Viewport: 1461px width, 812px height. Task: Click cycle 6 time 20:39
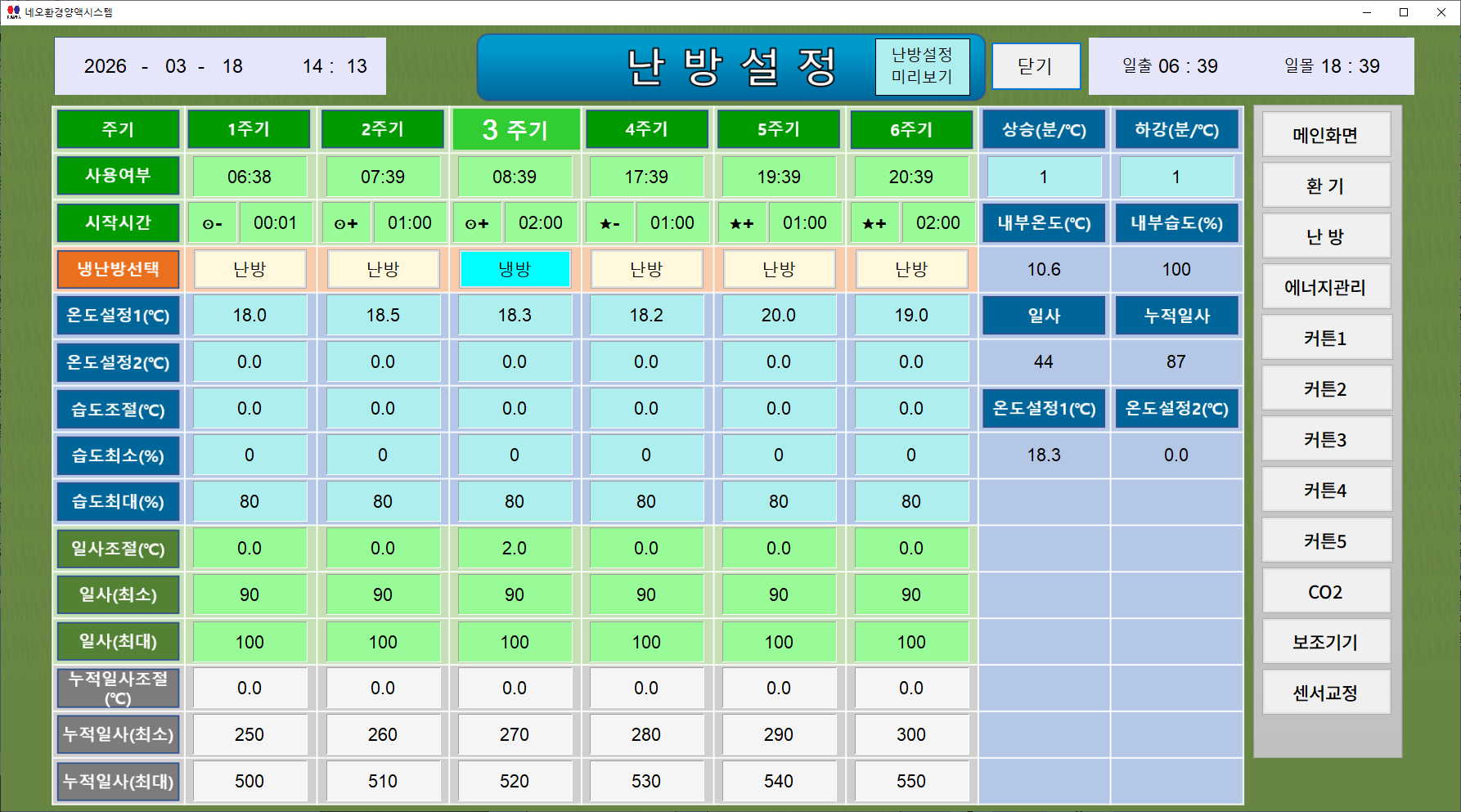pyautogui.click(x=911, y=177)
